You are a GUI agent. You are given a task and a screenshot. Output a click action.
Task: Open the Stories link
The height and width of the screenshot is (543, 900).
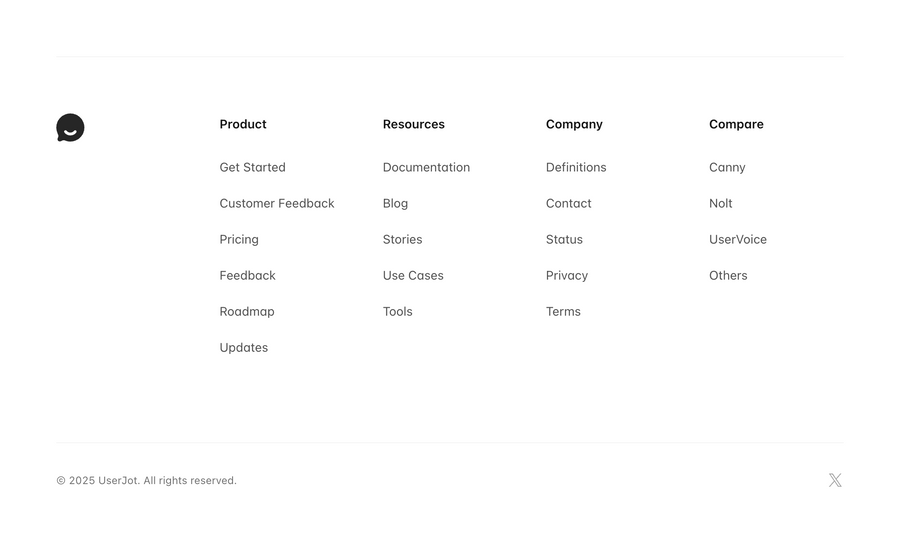tap(402, 239)
